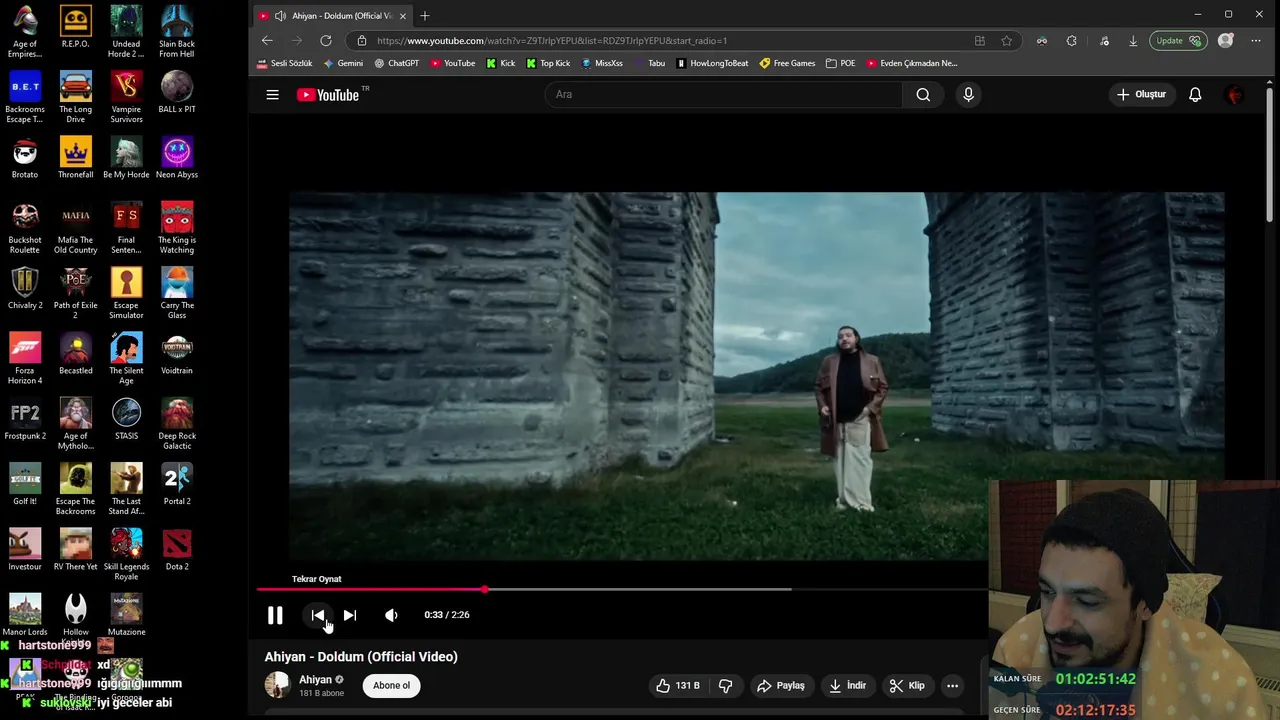Select the Portal 2 desktop icon
The image size is (1280, 720).
pos(177,484)
